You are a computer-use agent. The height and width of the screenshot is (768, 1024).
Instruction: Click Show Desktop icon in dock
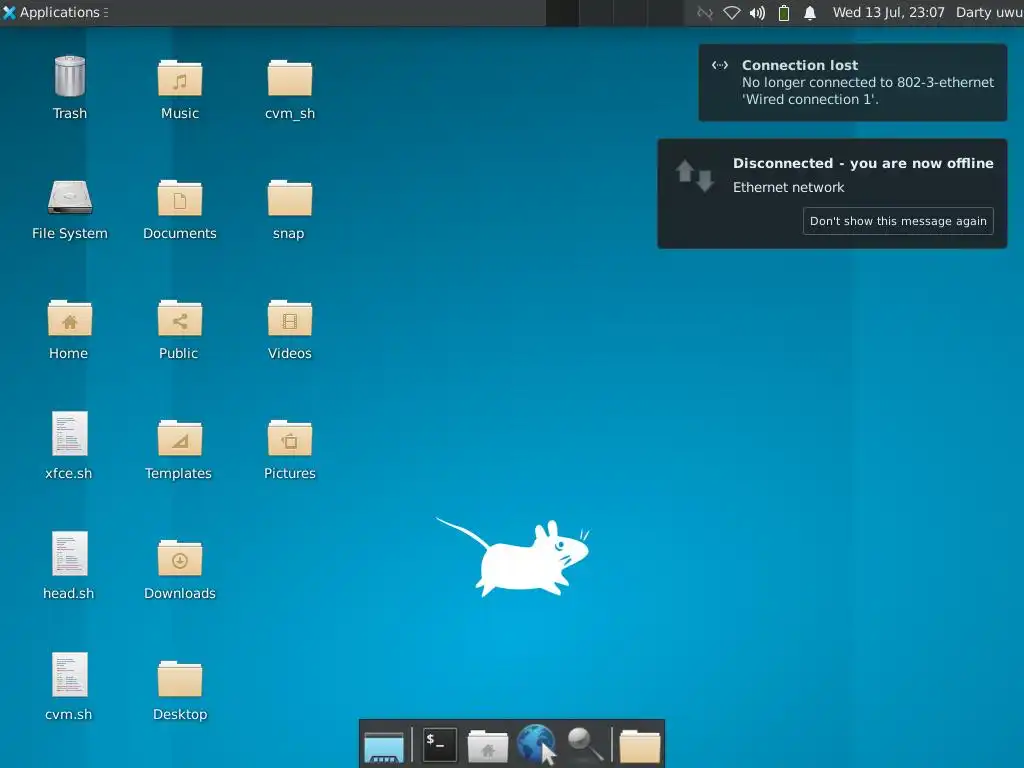(x=384, y=746)
